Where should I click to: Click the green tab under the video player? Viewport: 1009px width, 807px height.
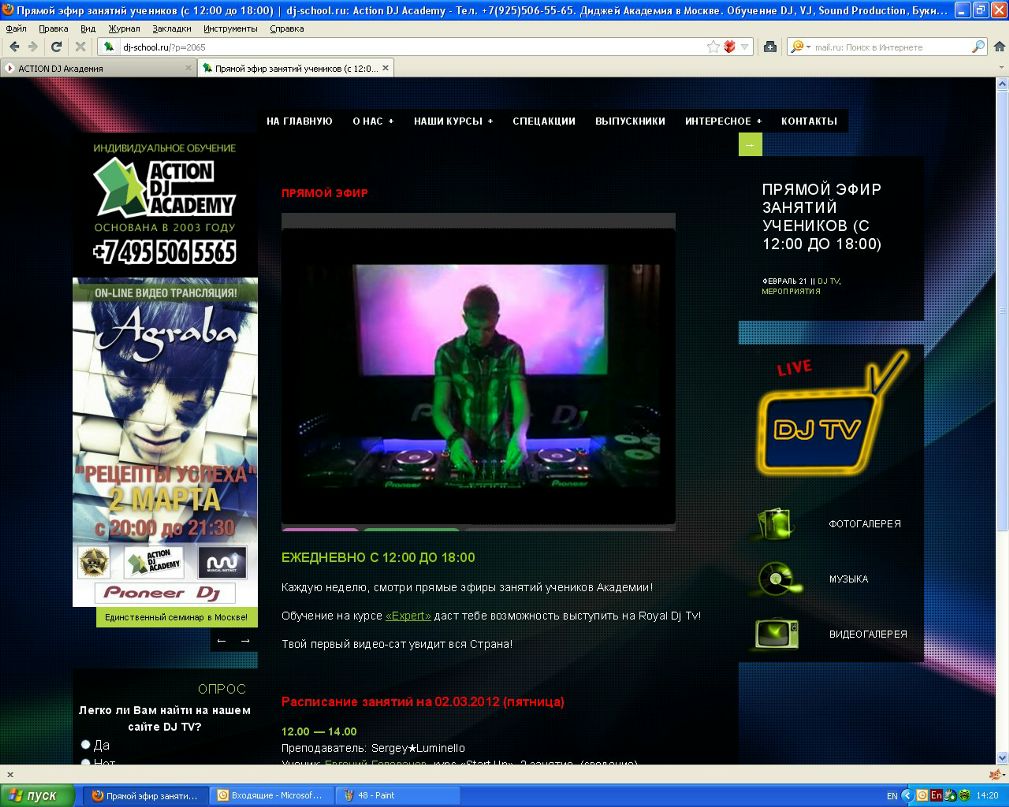tap(411, 529)
